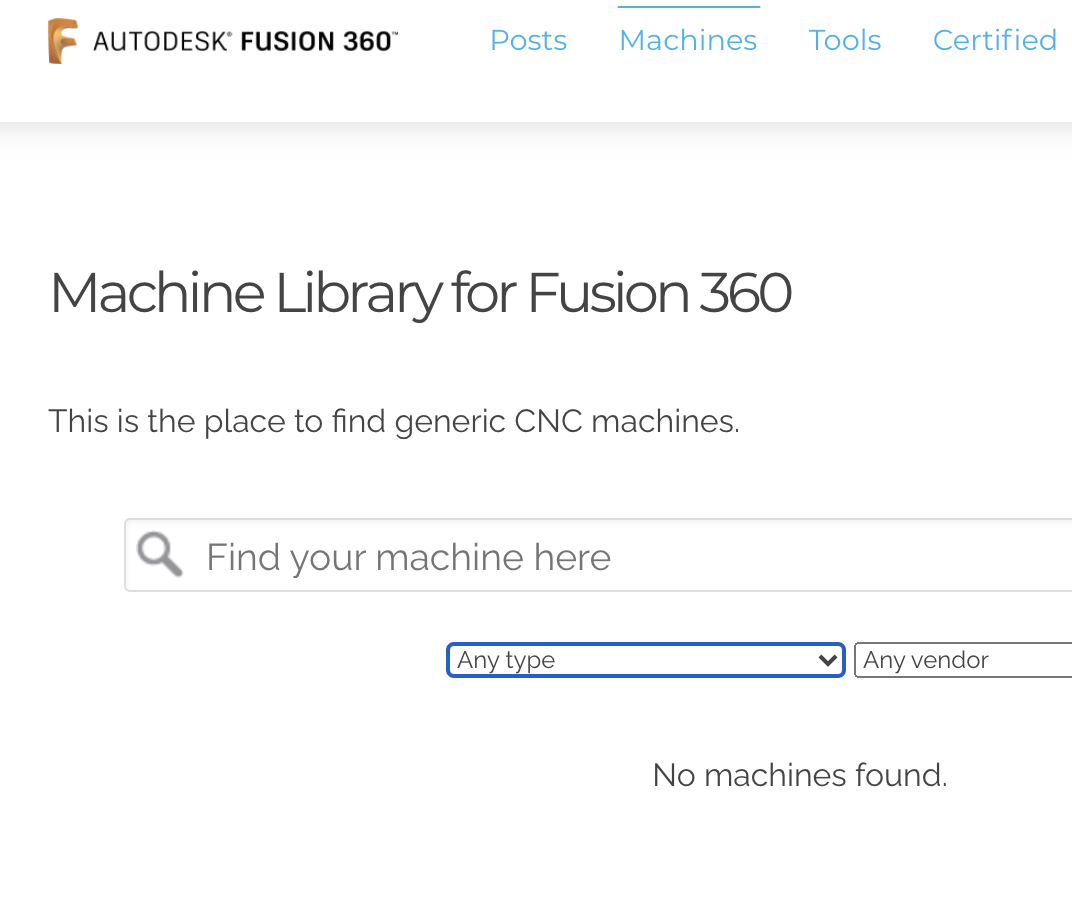Open the vendor combo box next to type filter

click(960, 660)
